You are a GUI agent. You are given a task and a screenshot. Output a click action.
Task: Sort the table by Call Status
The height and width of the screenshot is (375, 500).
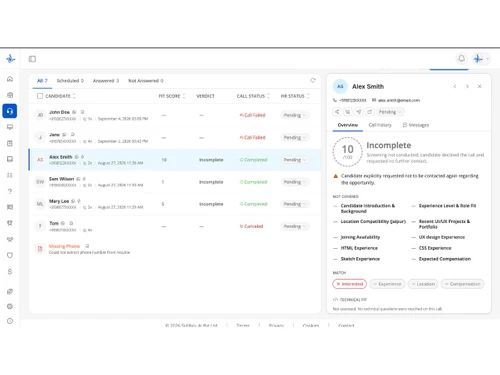(253, 96)
